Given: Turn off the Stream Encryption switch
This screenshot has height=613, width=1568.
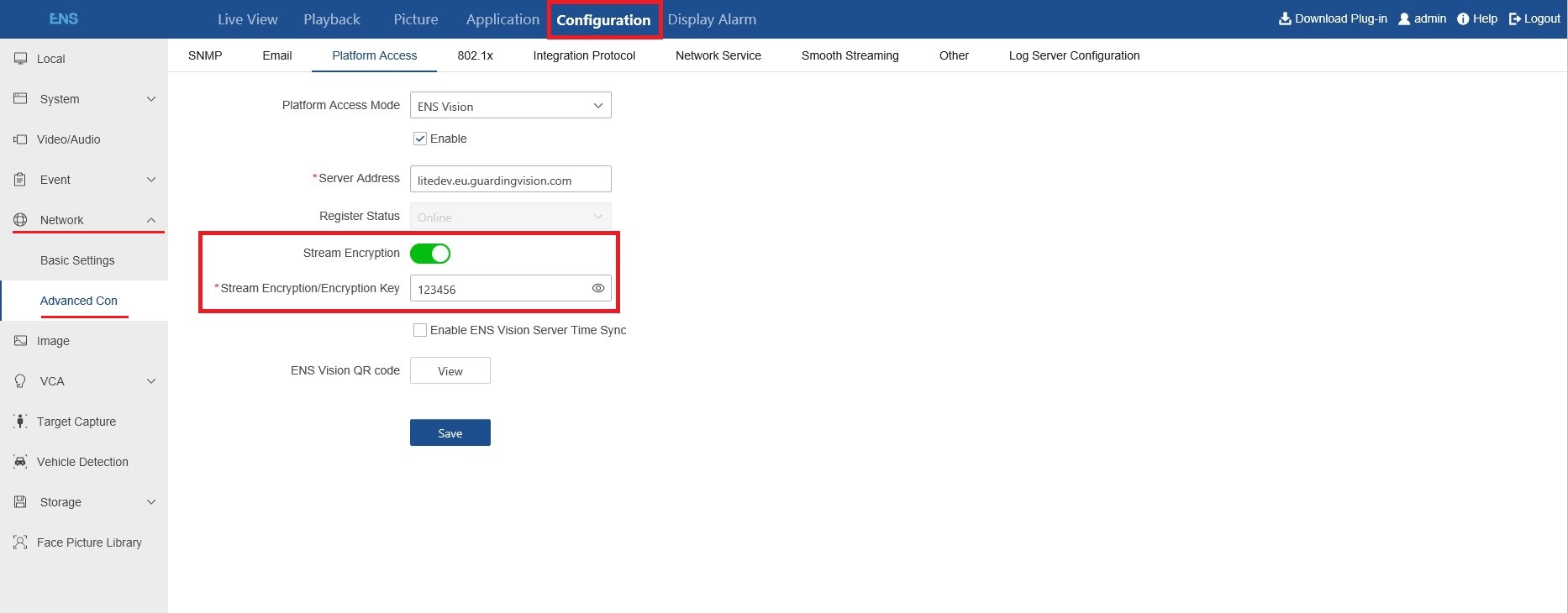Looking at the screenshot, I should [x=430, y=254].
